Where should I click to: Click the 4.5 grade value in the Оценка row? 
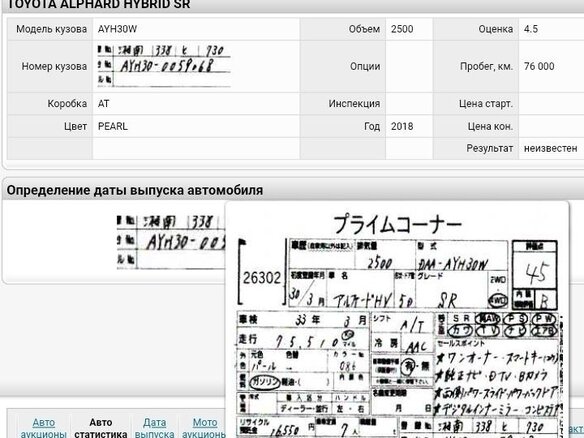click(531, 29)
